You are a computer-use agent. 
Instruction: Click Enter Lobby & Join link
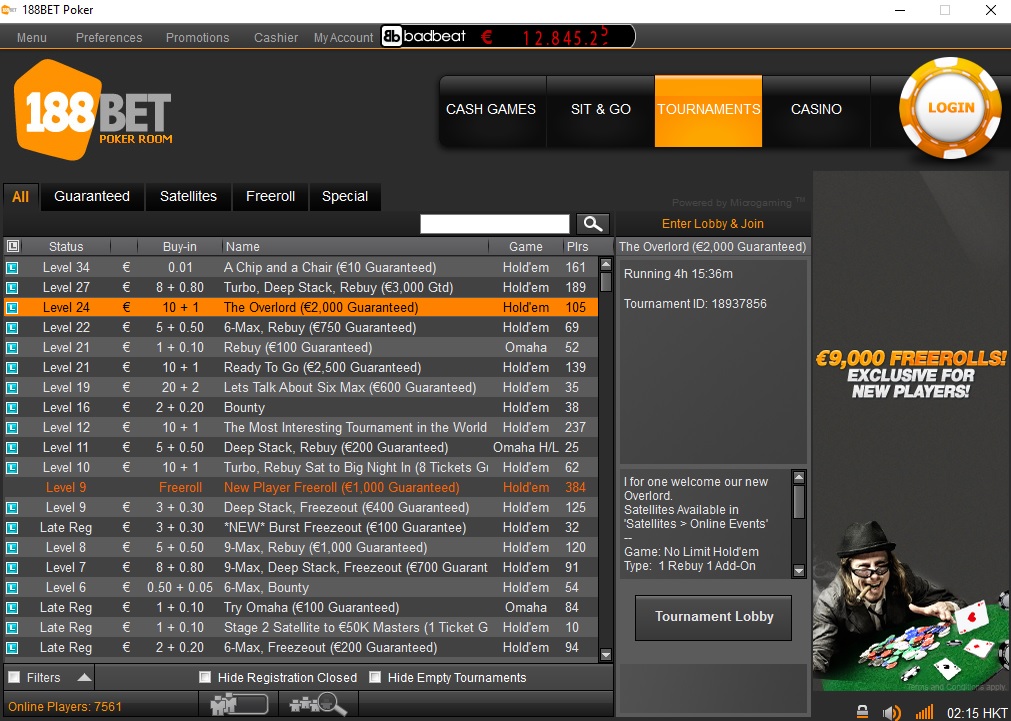coord(712,224)
